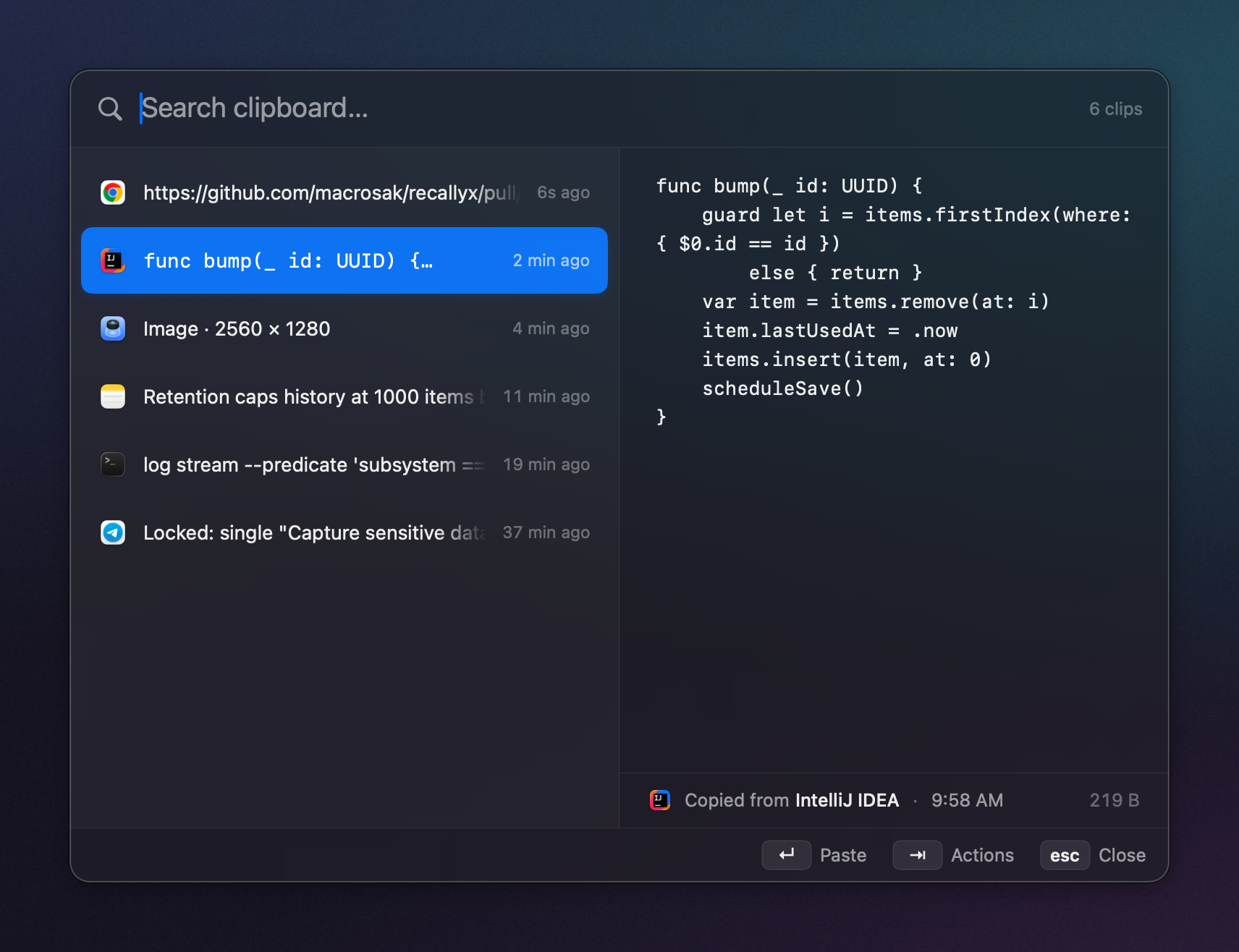
Task: Click the 2 min ago timestamp
Action: point(551,260)
